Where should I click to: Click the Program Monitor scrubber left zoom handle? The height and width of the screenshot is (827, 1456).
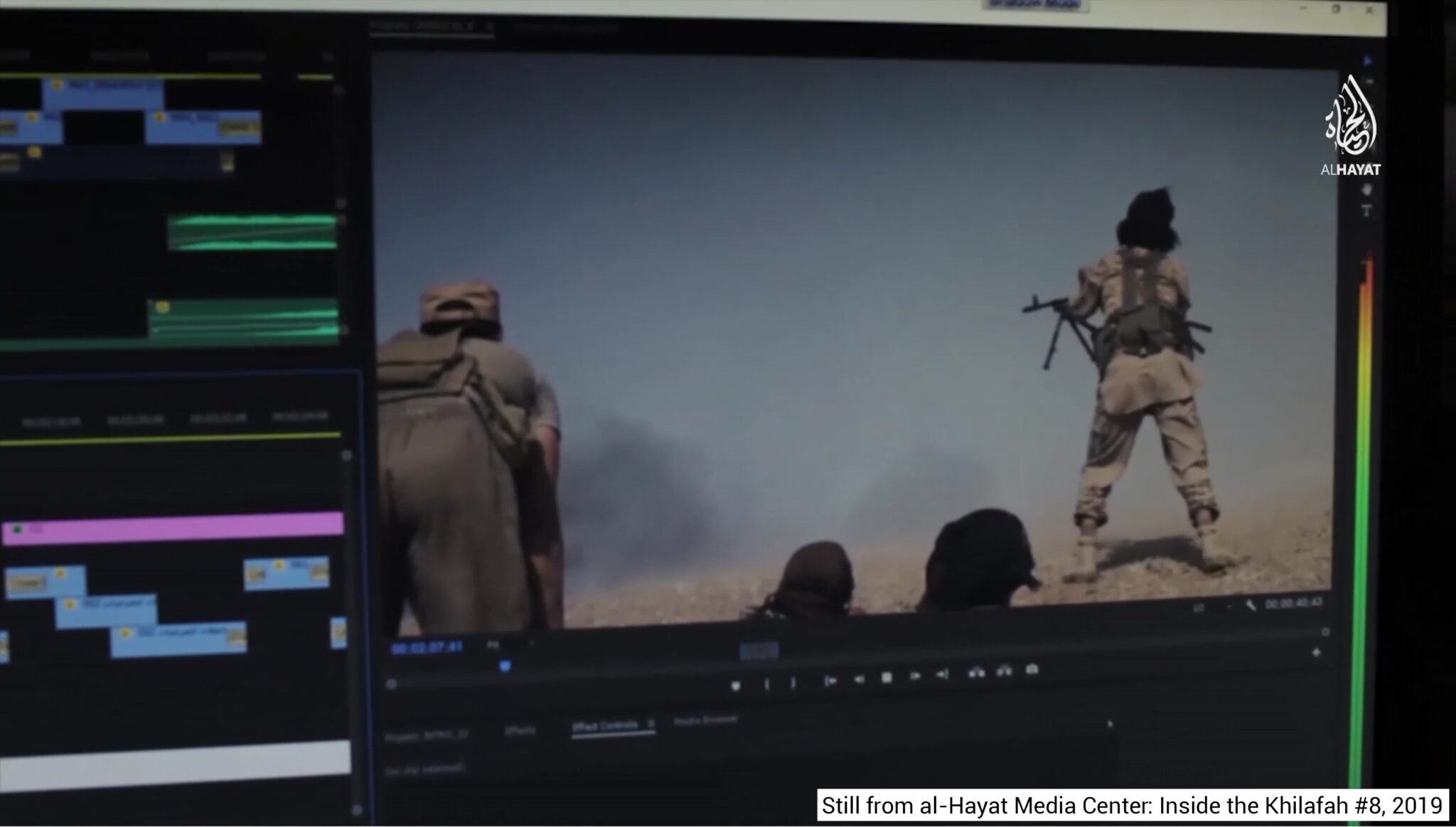point(392,683)
